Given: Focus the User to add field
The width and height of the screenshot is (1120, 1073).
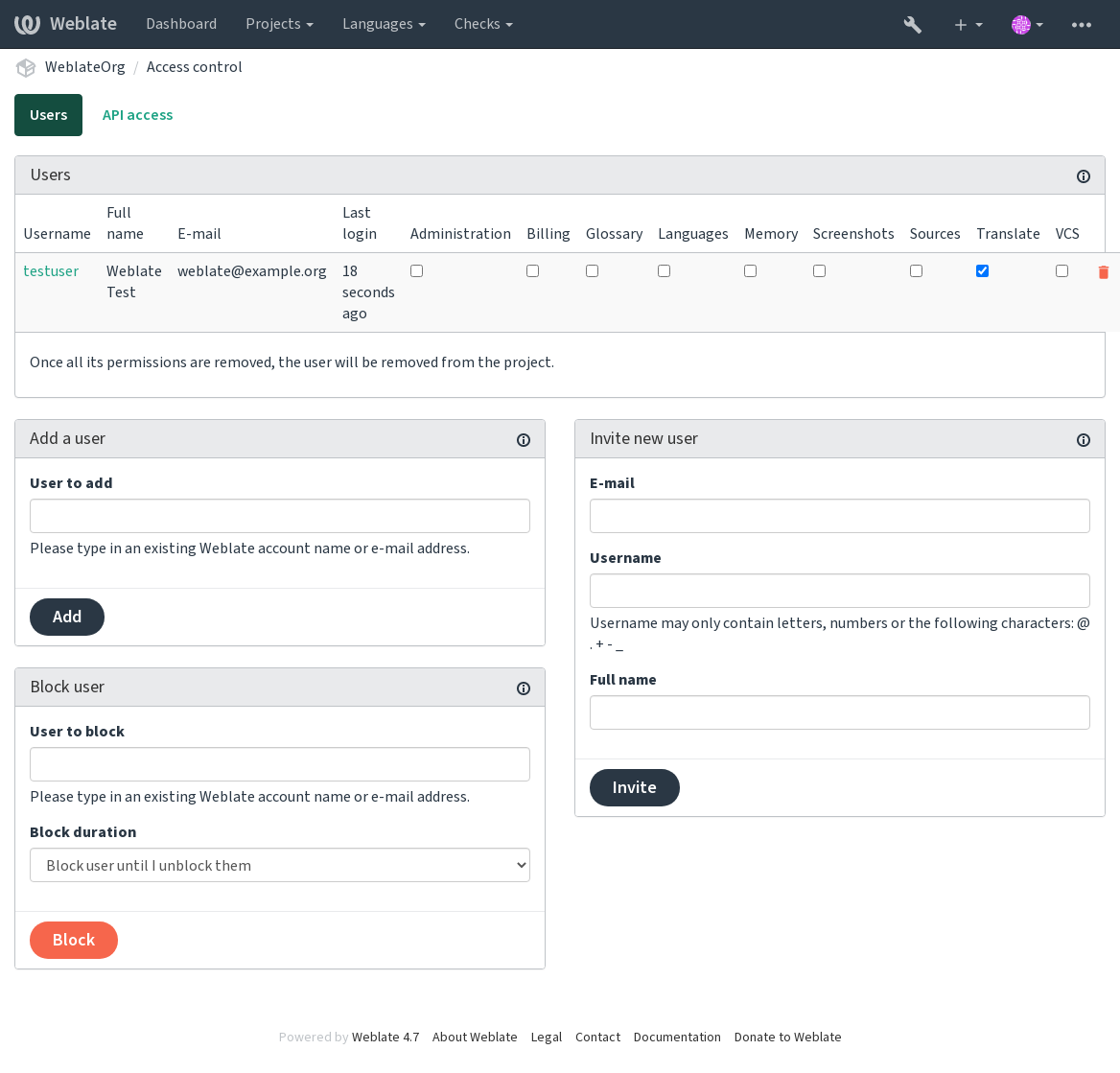Looking at the screenshot, I should 280,516.
